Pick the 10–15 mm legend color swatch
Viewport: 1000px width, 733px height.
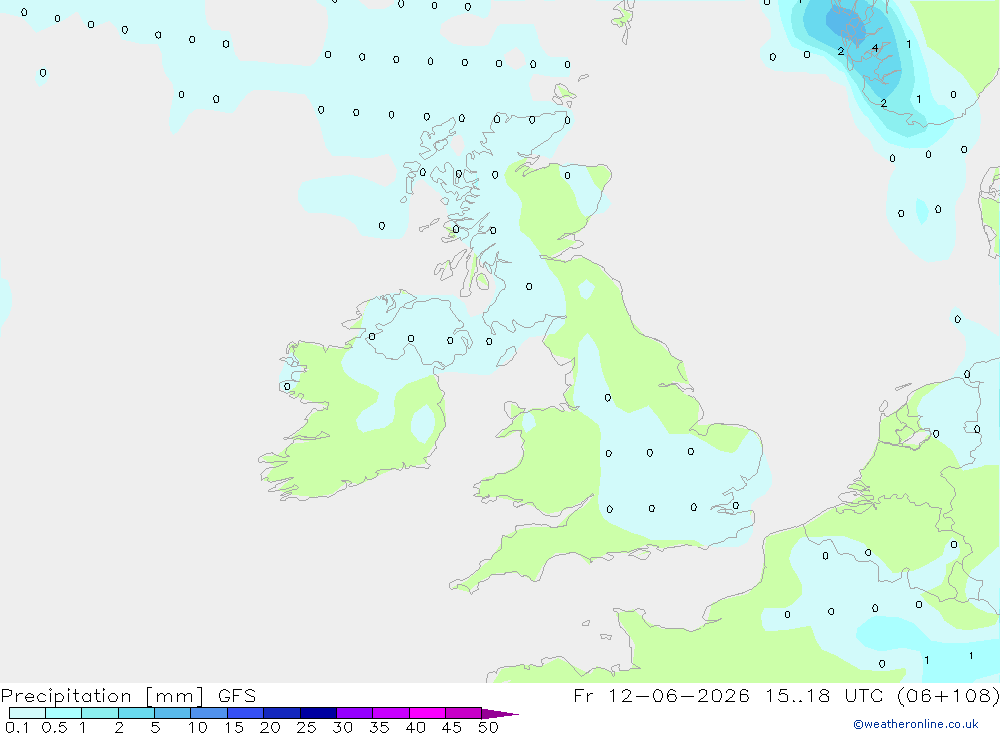209,713
